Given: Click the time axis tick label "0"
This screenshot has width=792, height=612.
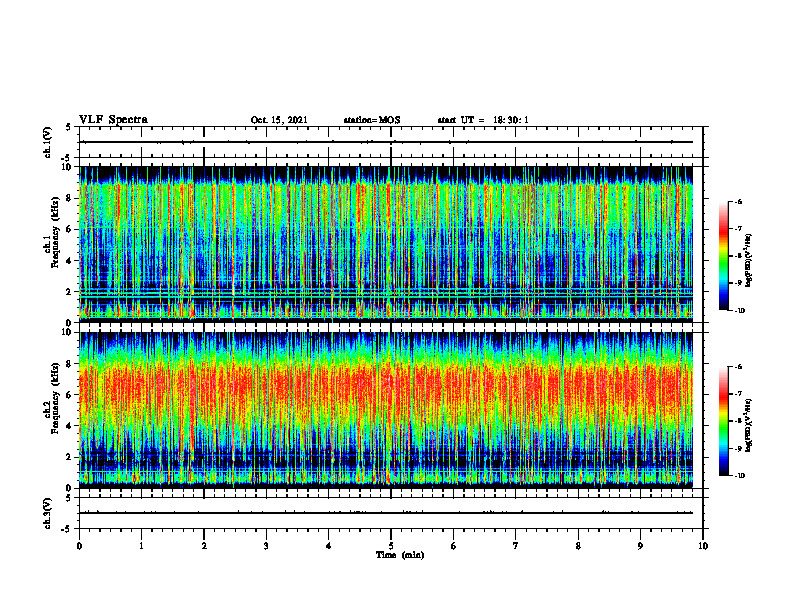Looking at the screenshot, I should coord(79,546).
